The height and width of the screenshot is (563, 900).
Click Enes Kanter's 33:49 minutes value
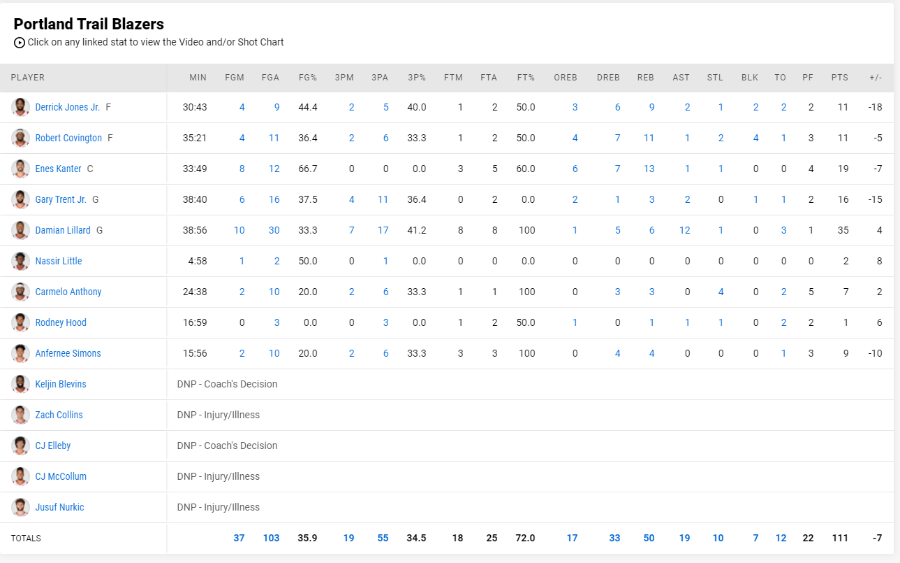point(195,169)
